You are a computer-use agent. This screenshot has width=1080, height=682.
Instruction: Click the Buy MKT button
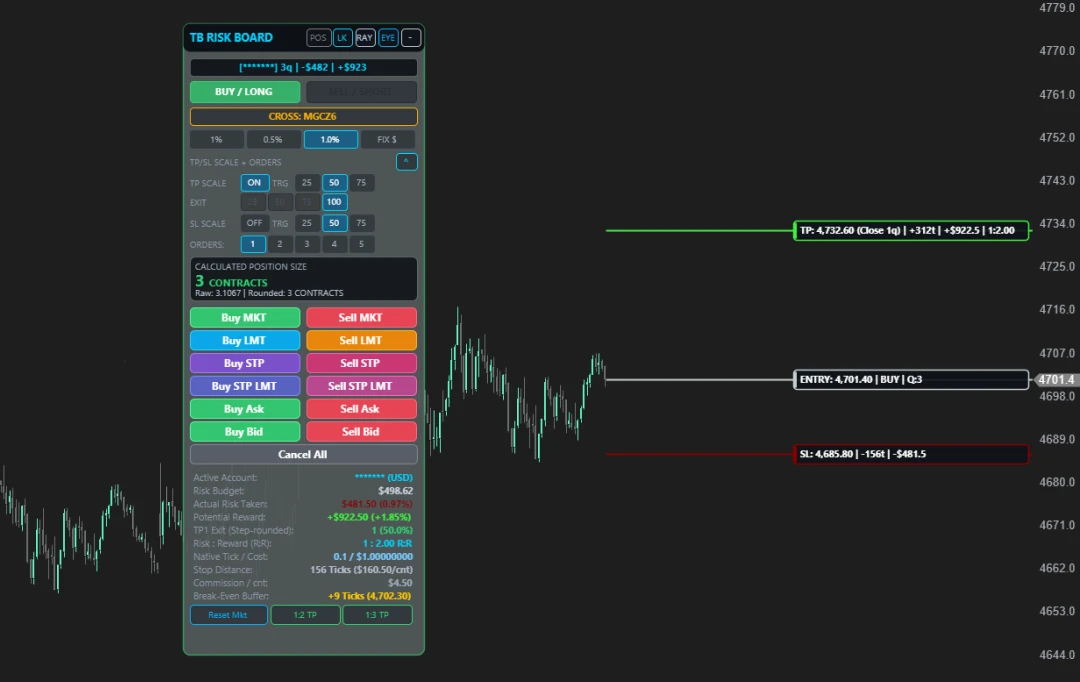coord(245,318)
